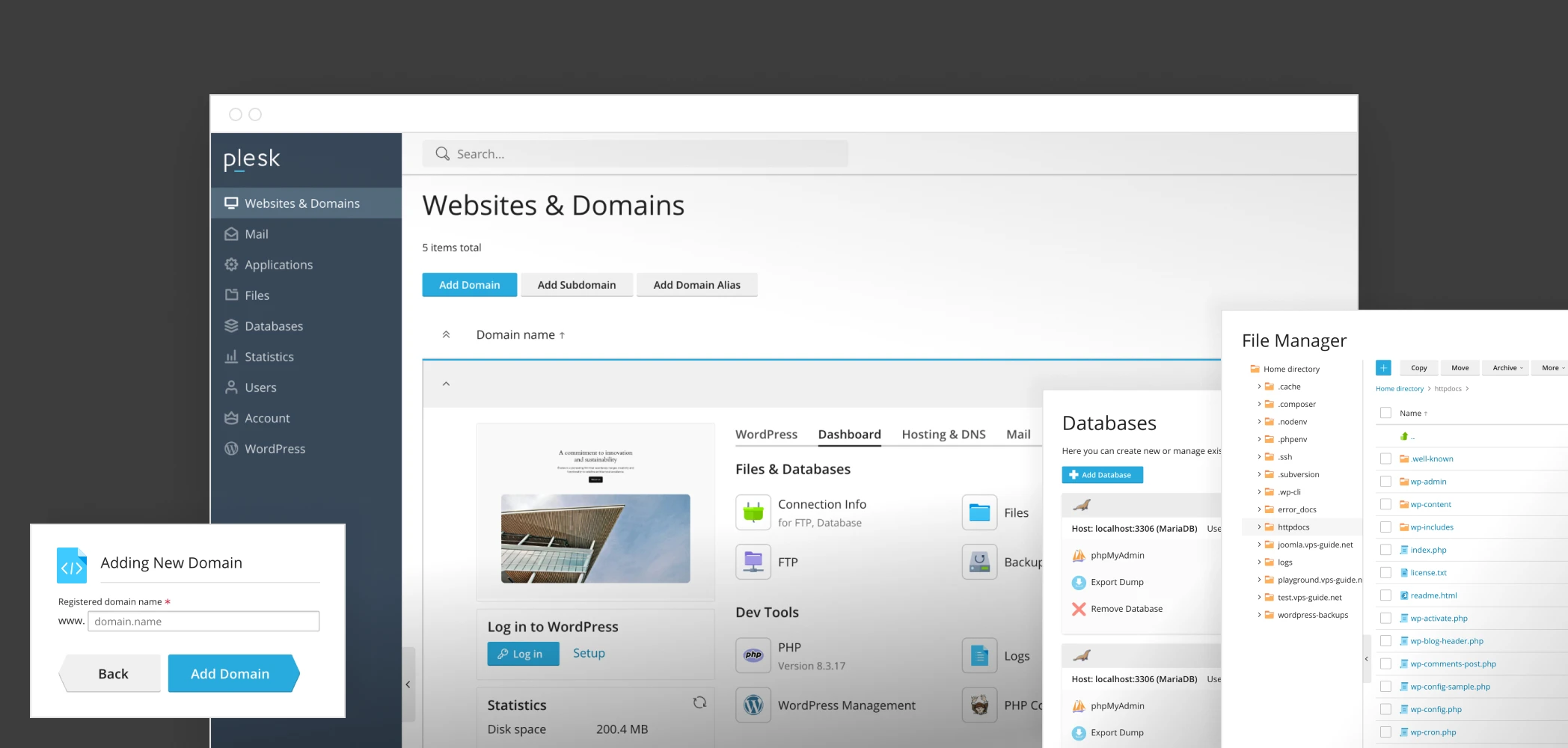Click Add Subdomain button
The width and height of the screenshot is (1568, 748).
tap(577, 285)
